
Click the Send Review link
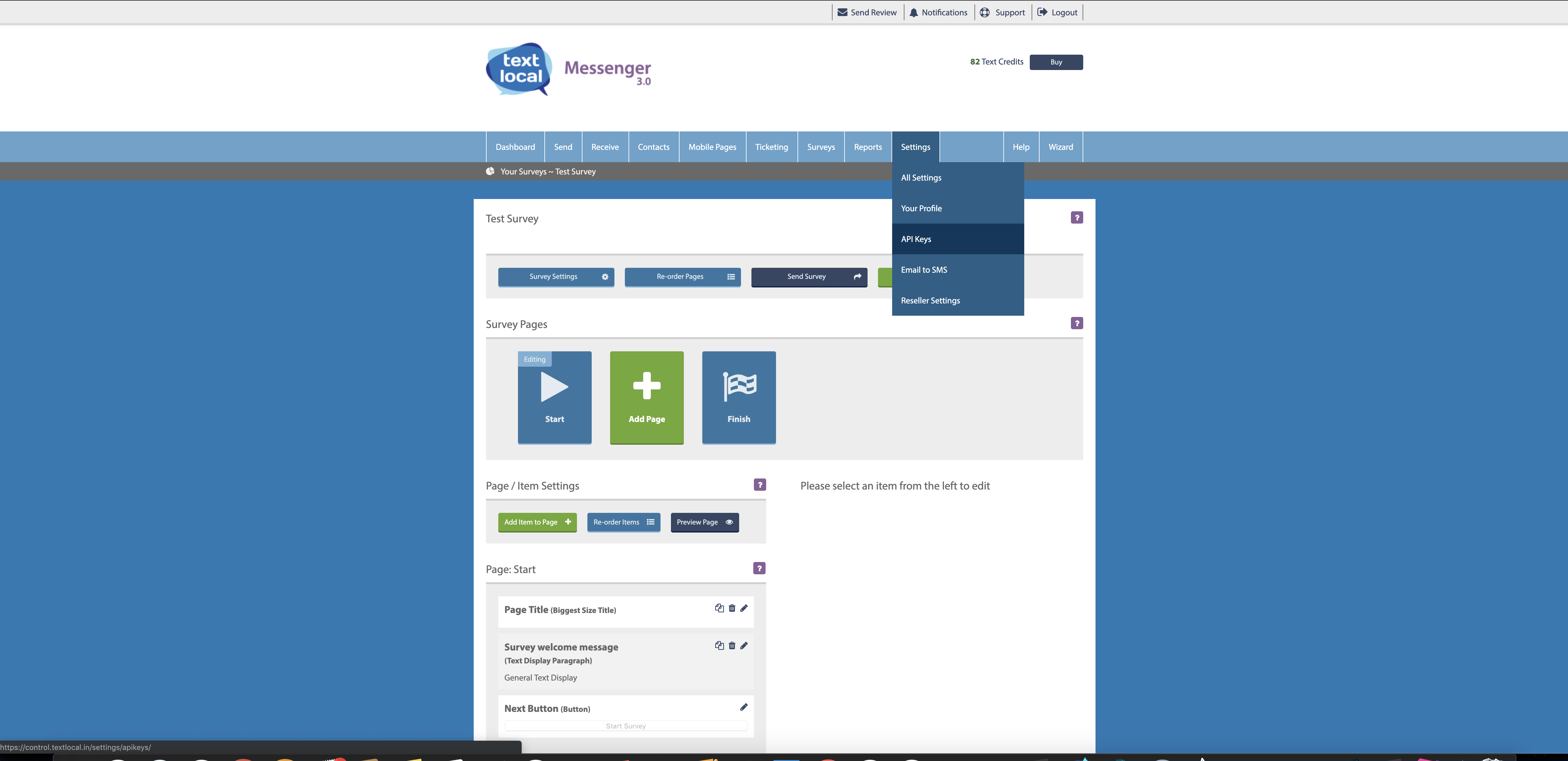(873, 12)
